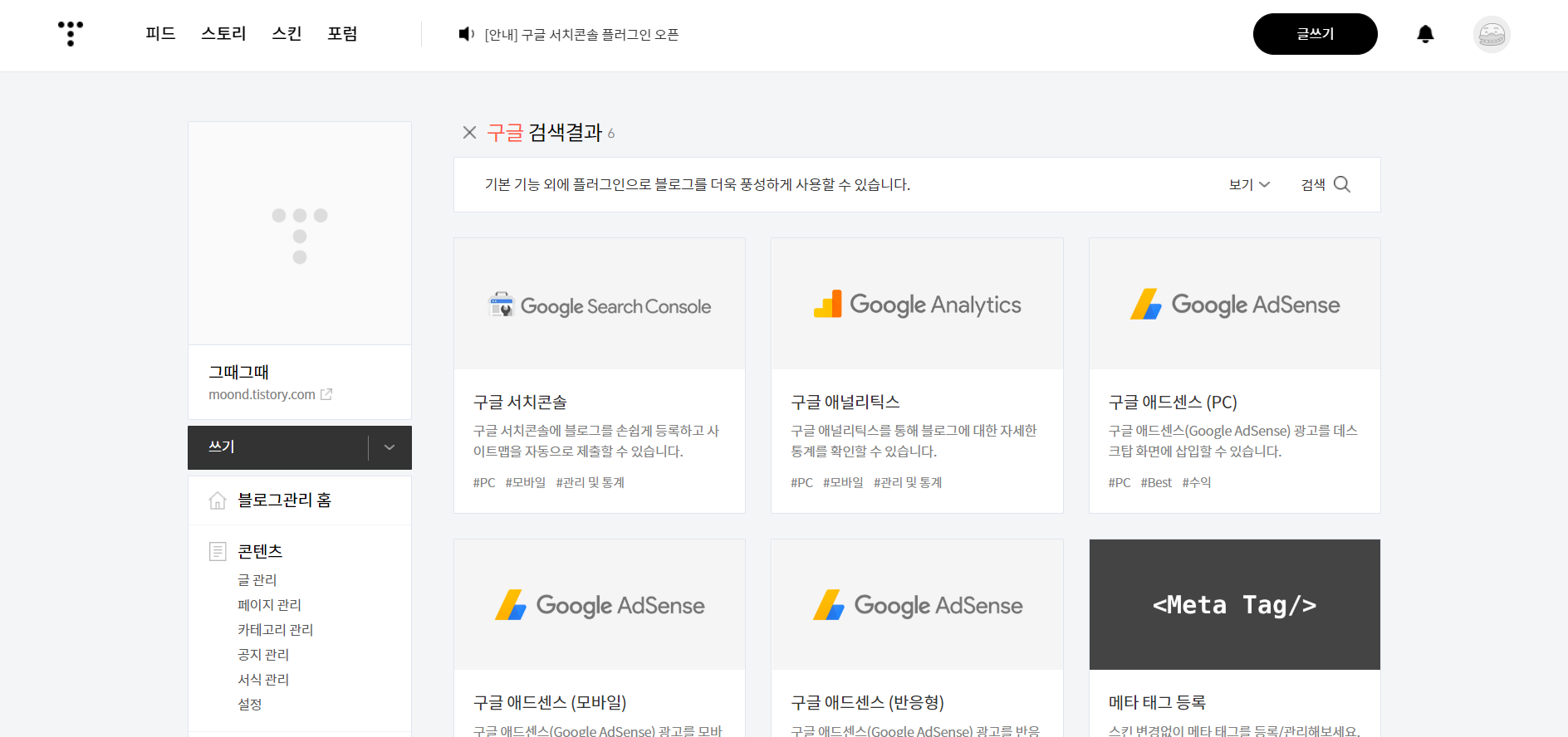The height and width of the screenshot is (737, 1568).
Task: Go to 블로그관리 홈
Action: [x=284, y=500]
